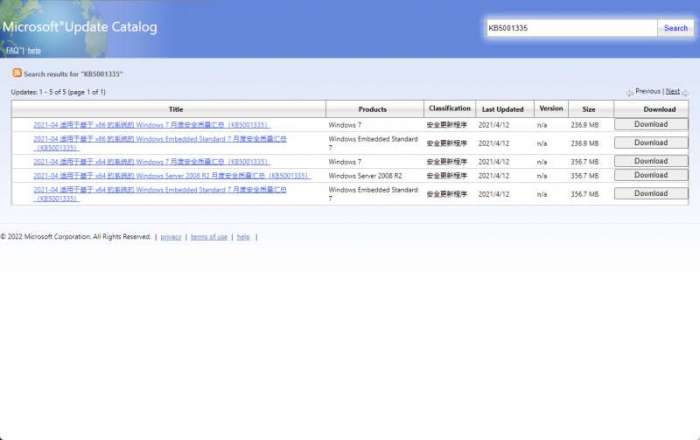Select 安全更新程序 classification in x86 Windows 7 row
The height and width of the screenshot is (440, 700).
point(446,125)
